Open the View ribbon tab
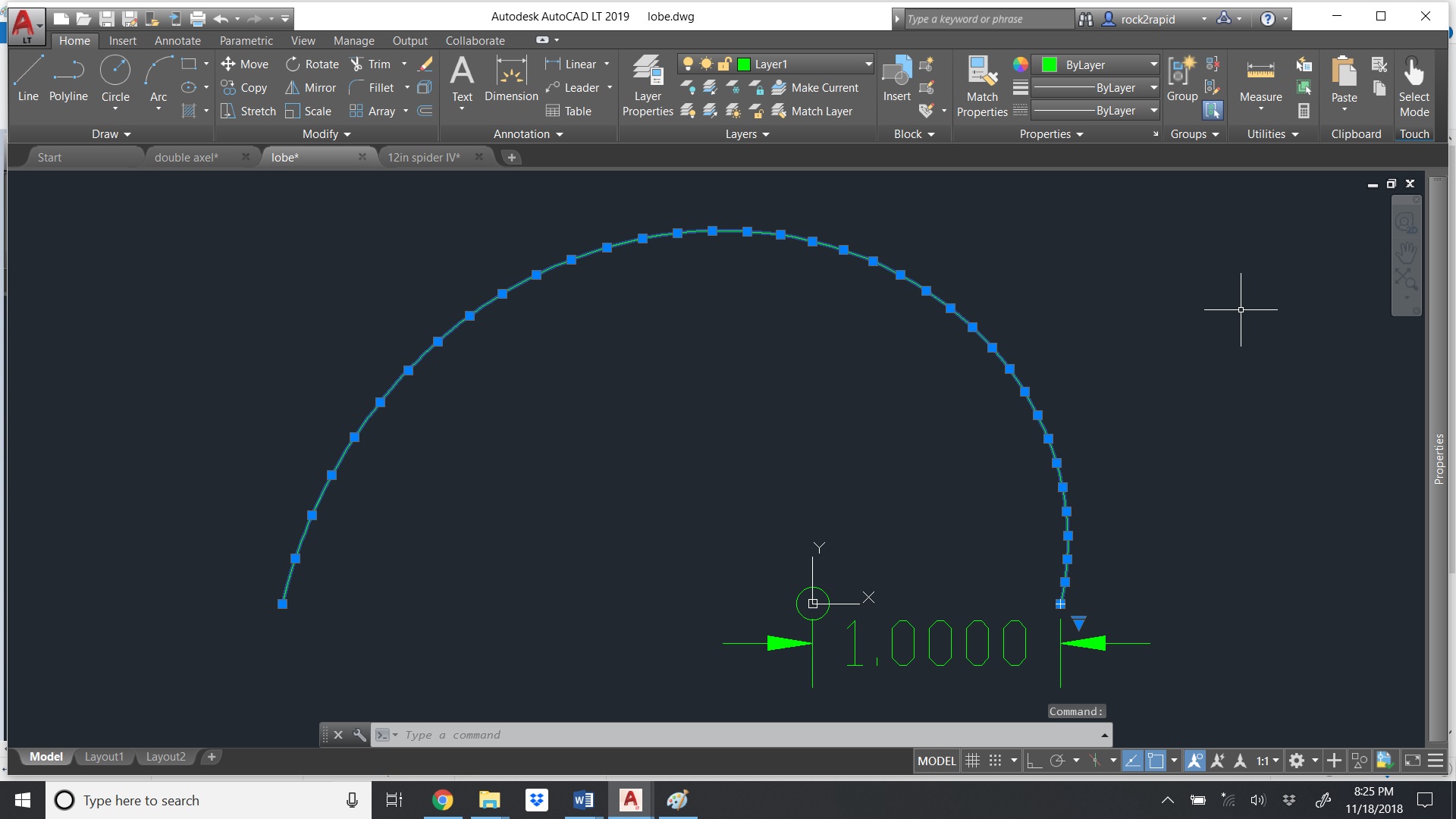The width and height of the screenshot is (1456, 819). tap(303, 41)
